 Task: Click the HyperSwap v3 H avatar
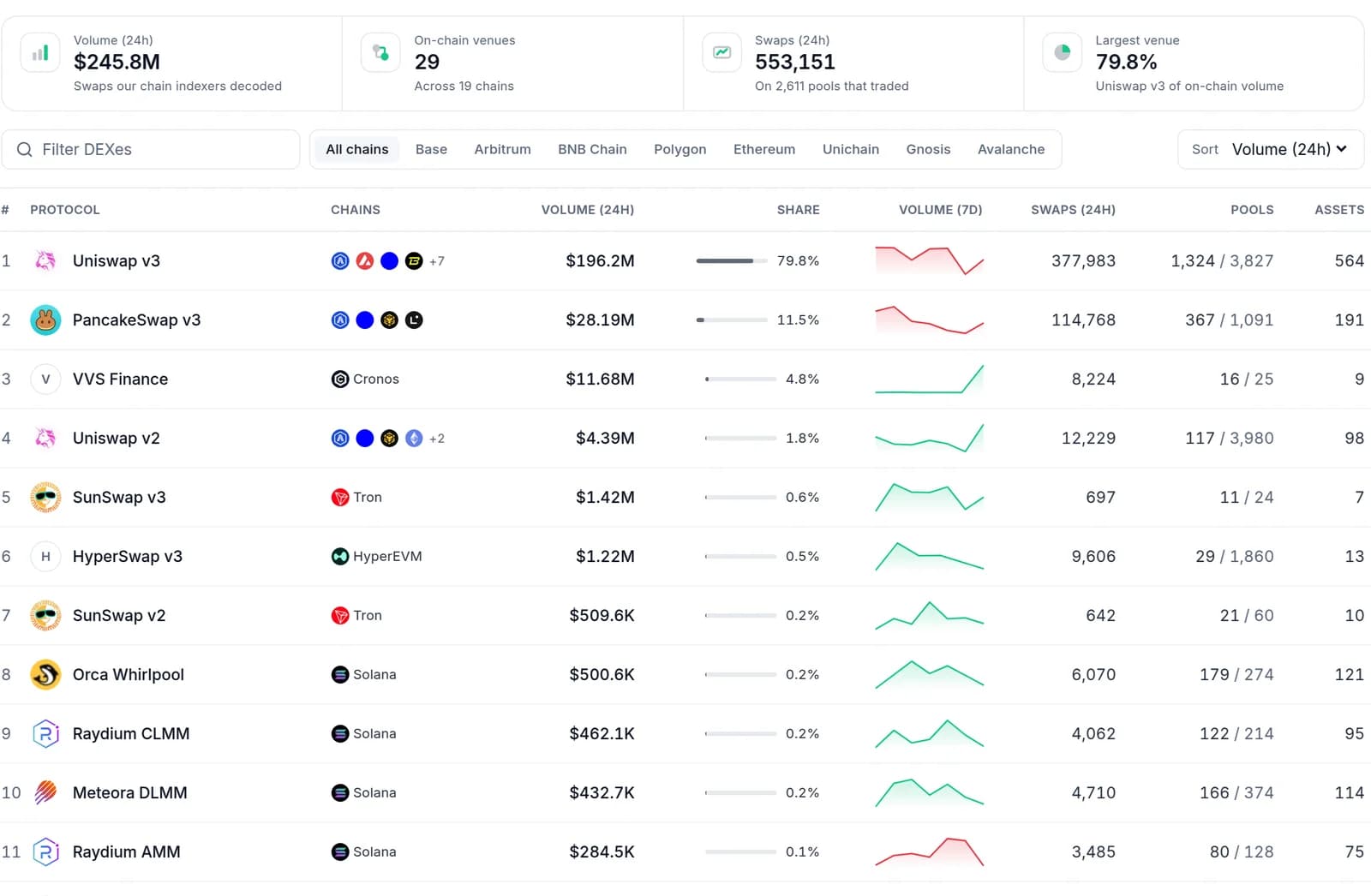point(45,557)
